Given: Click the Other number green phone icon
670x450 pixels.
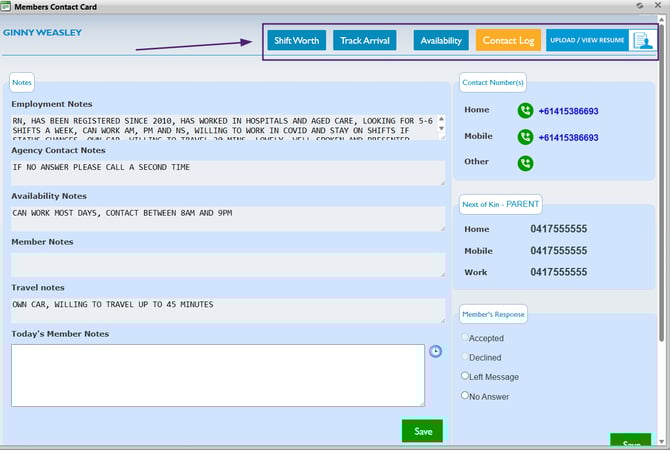Looking at the screenshot, I should point(525,162).
